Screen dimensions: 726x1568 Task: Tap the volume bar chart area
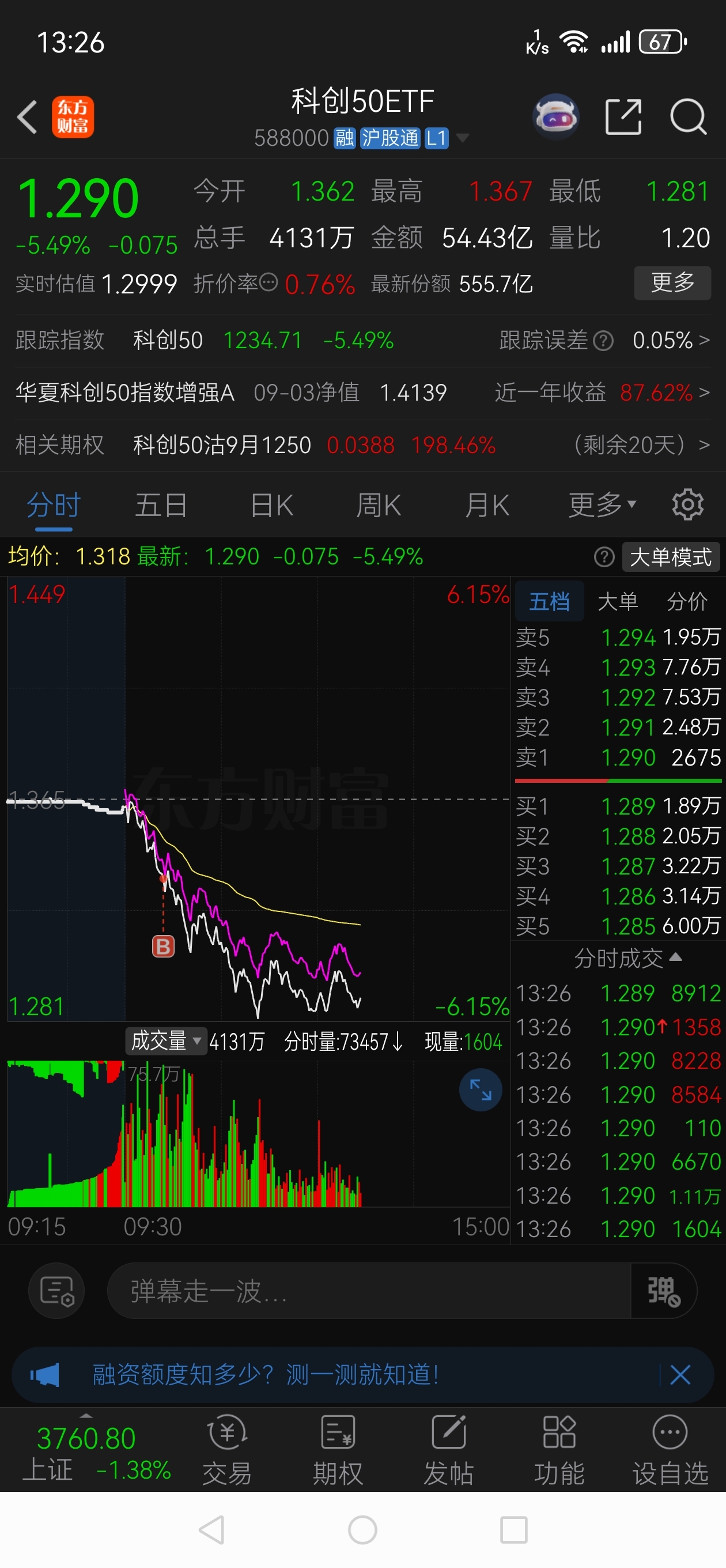tap(258, 1133)
